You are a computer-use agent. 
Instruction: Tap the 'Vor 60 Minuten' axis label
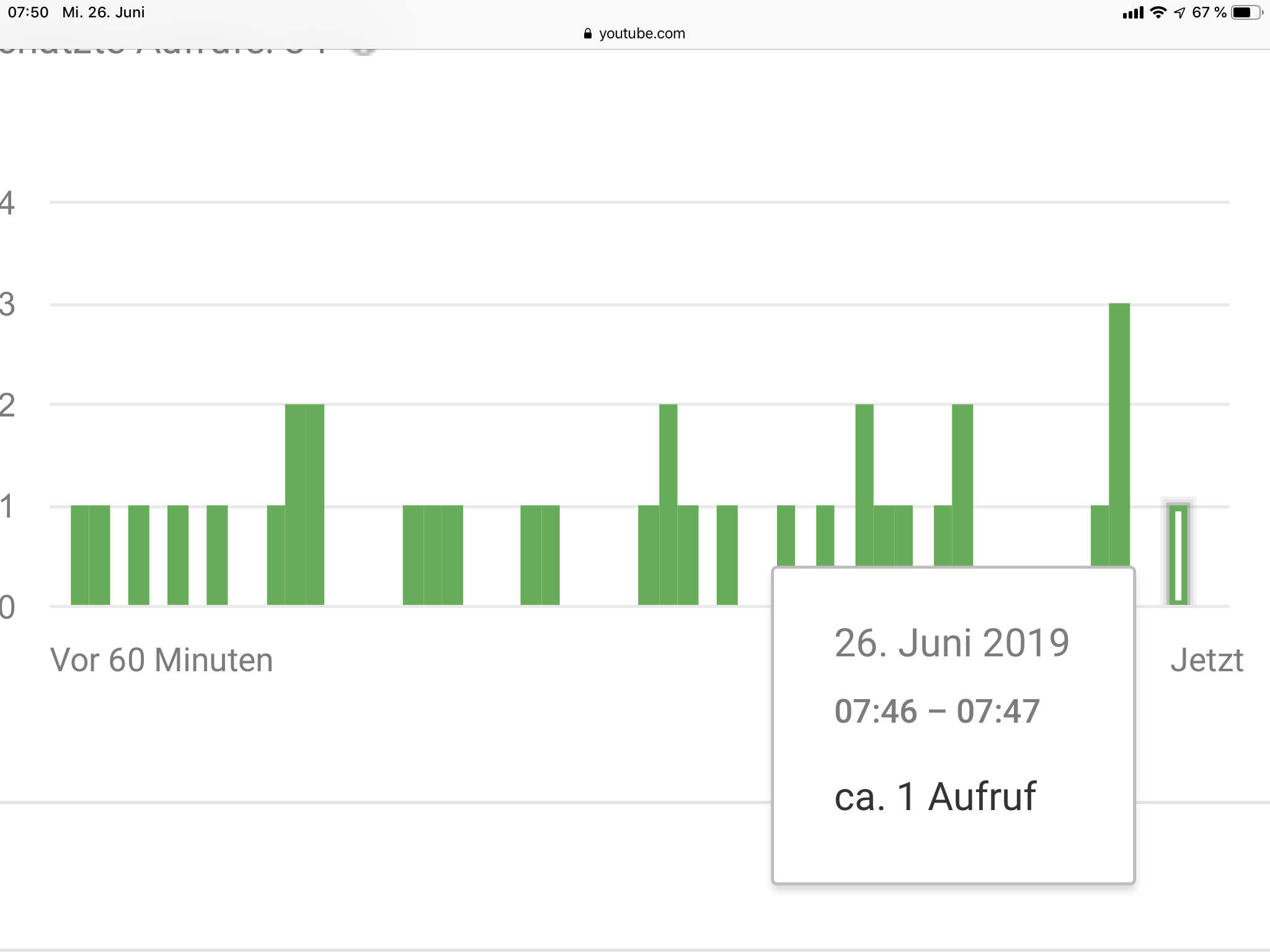pos(161,660)
